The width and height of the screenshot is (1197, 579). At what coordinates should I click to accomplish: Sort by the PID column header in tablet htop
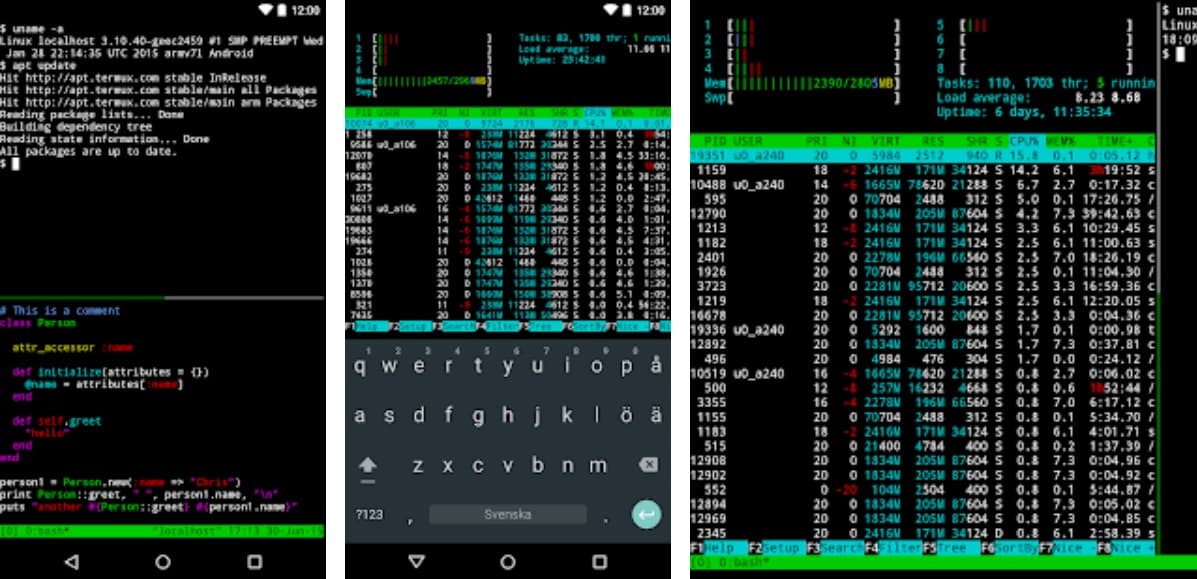click(715, 141)
